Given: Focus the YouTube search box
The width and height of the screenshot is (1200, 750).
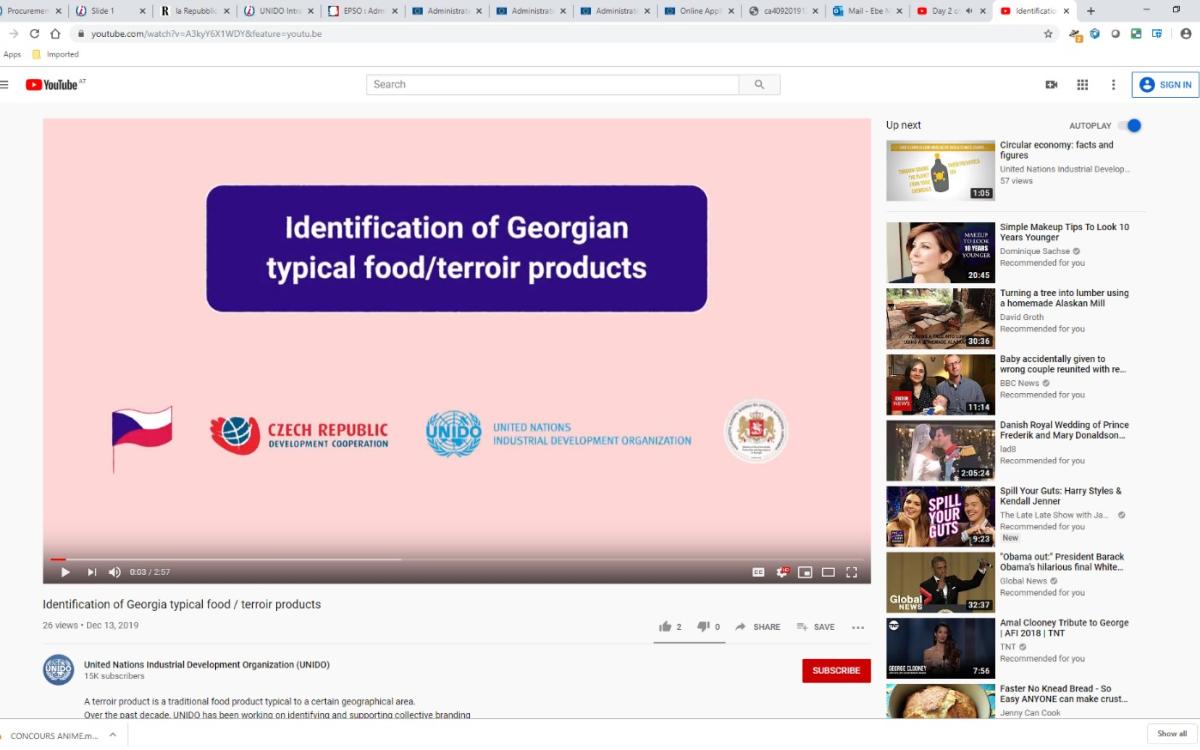Looking at the screenshot, I should 552,85.
